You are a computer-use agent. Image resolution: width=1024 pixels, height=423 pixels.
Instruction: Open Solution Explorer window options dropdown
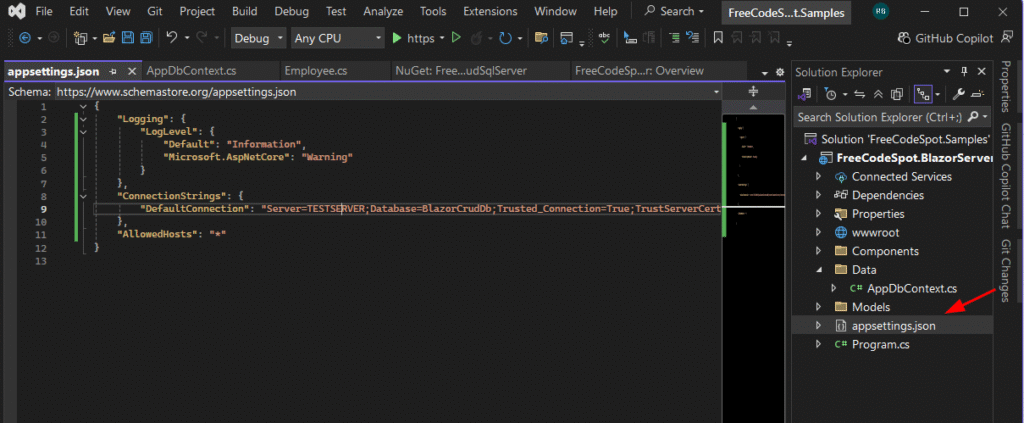[x=947, y=72]
